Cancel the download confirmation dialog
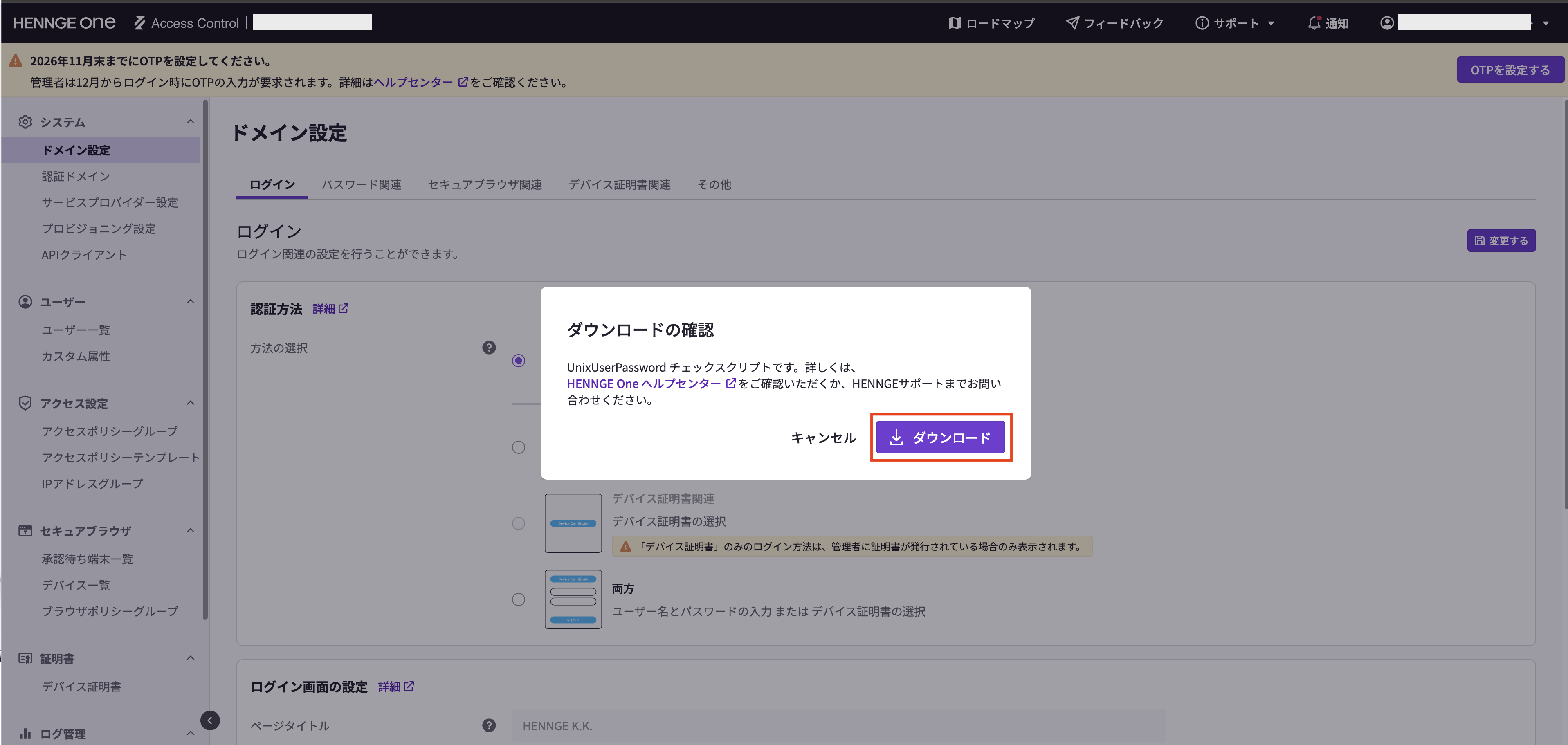The width and height of the screenshot is (1568, 745). click(823, 438)
